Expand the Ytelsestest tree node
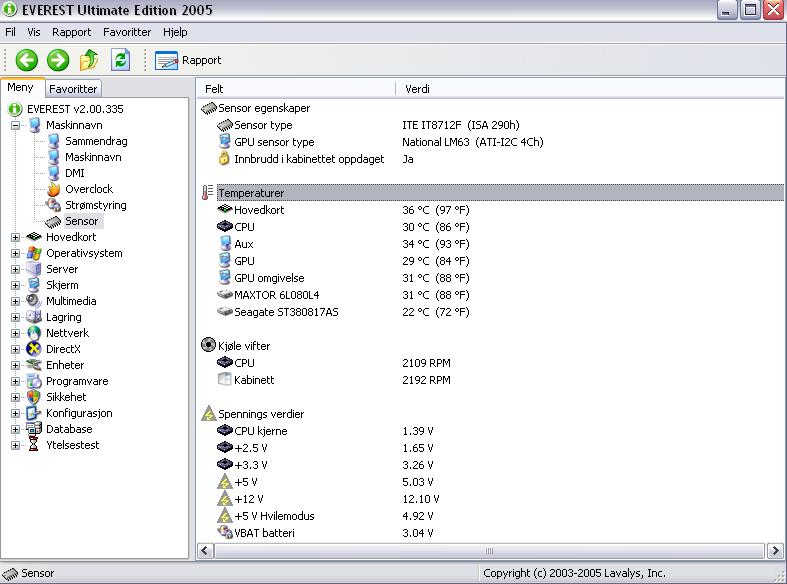The width and height of the screenshot is (787, 584). point(16,446)
